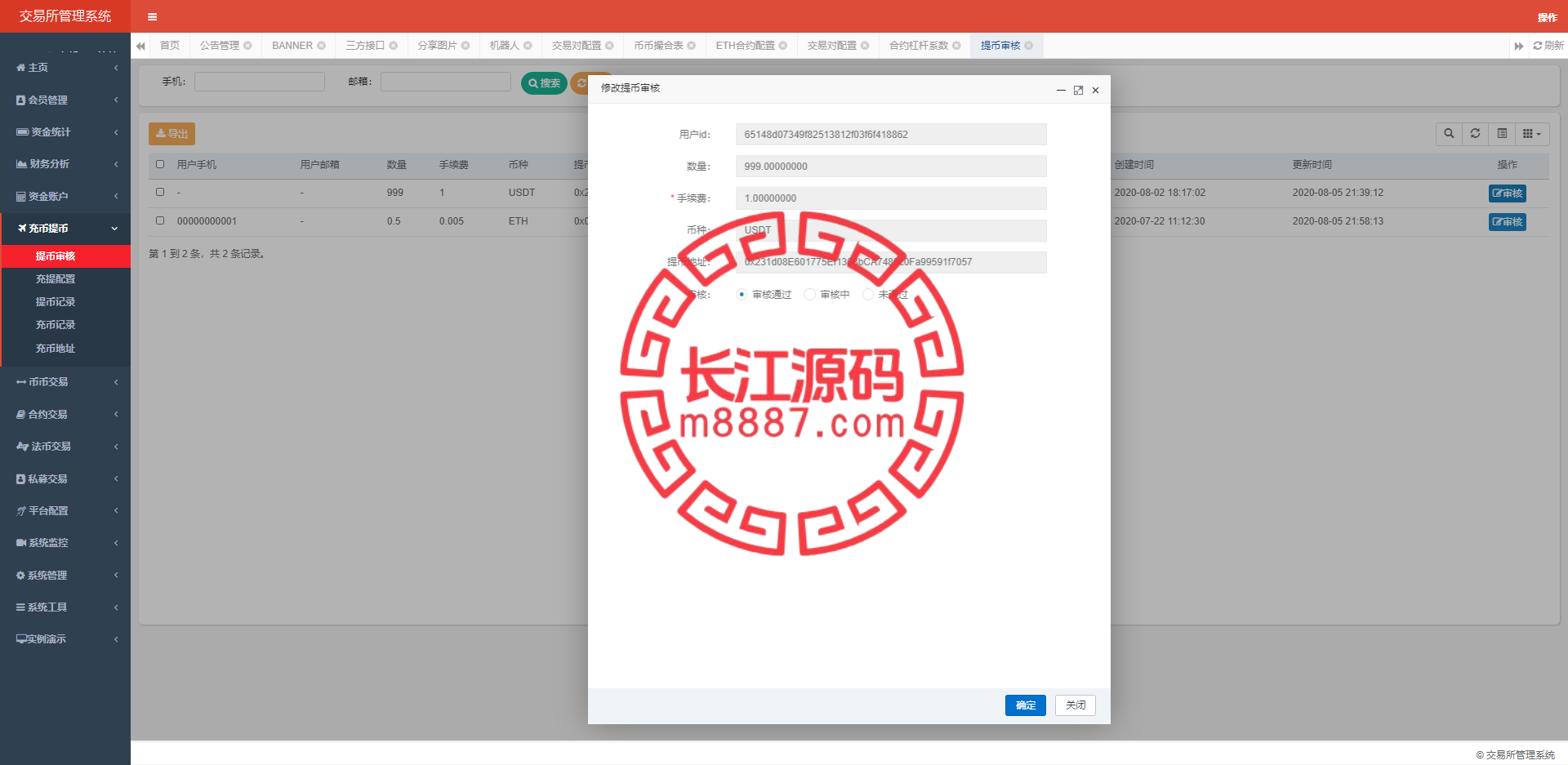Select the 未通过 radio option
1568x765 pixels.
click(x=868, y=295)
